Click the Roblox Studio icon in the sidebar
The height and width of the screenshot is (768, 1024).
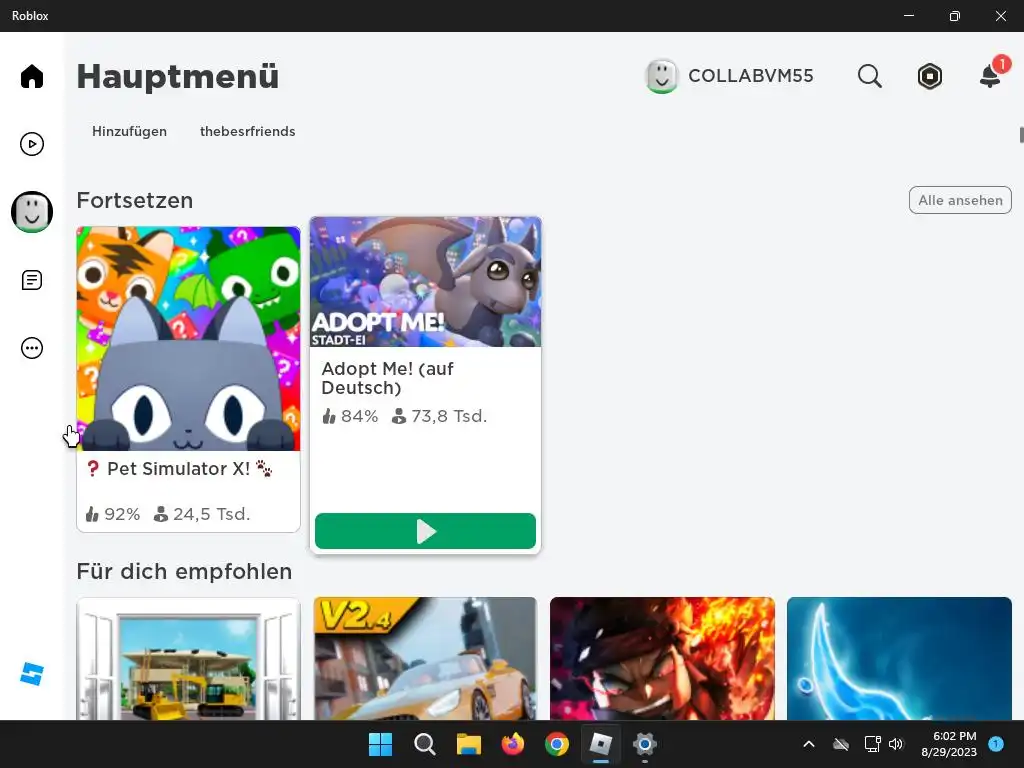point(31,674)
